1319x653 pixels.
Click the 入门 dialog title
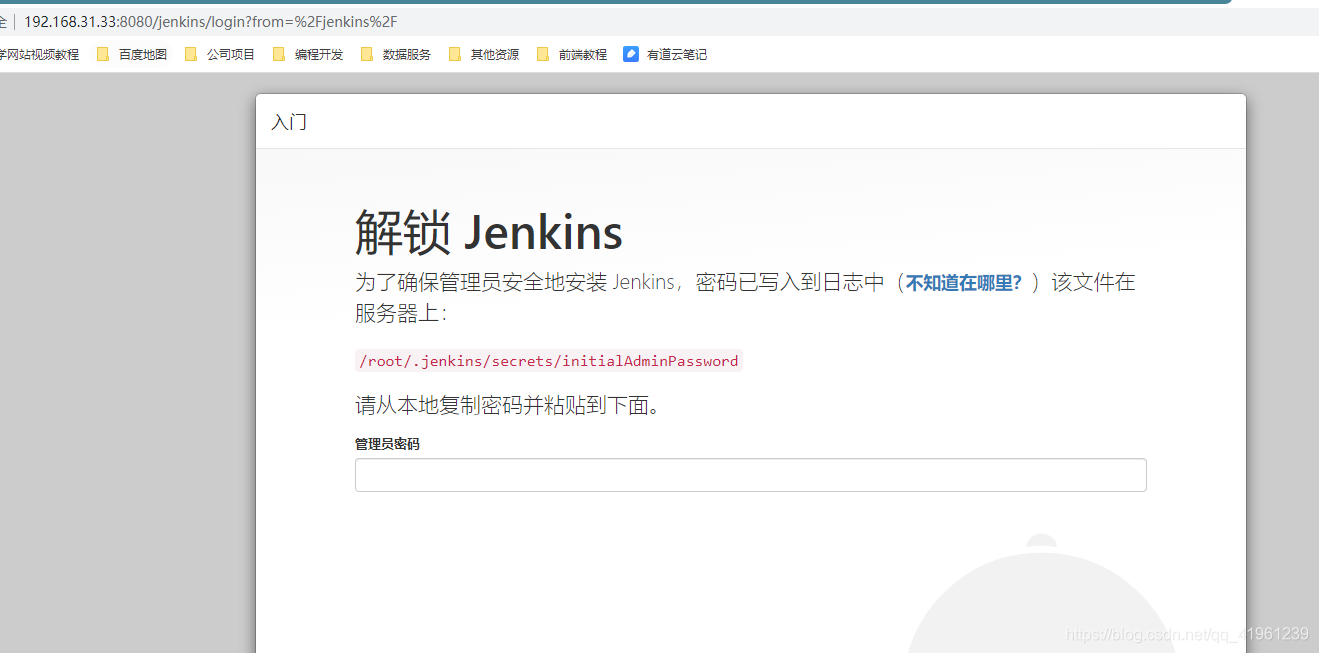(x=289, y=122)
